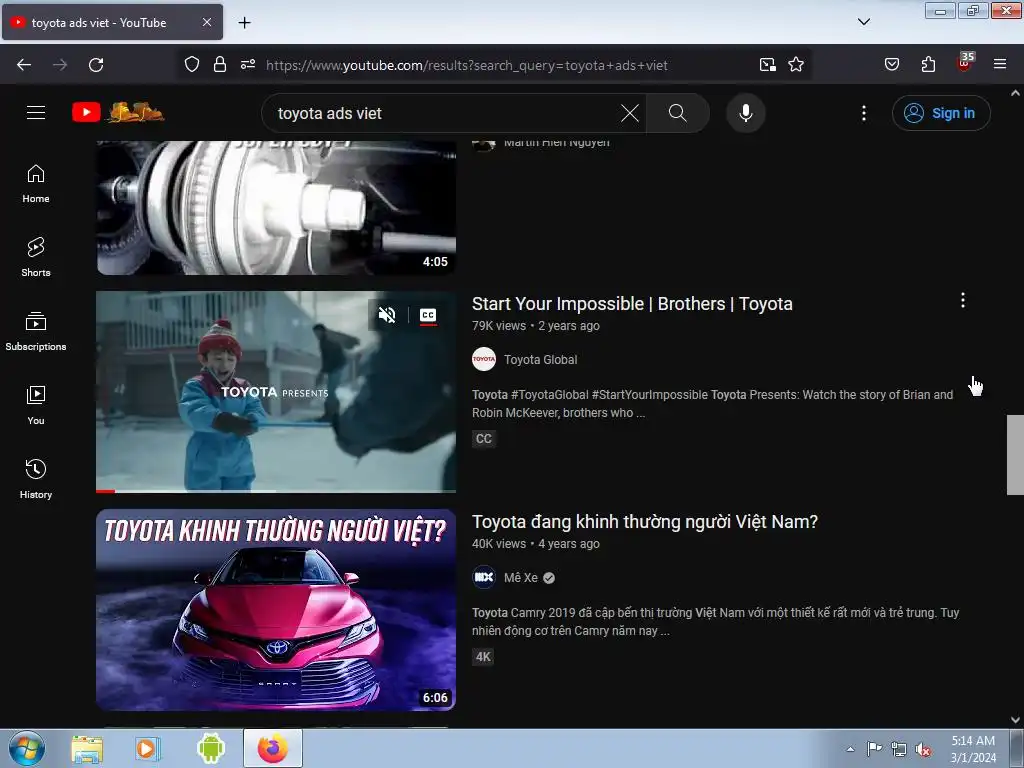
Task: Open YouTube settings three-dot menu
Action: (x=863, y=113)
